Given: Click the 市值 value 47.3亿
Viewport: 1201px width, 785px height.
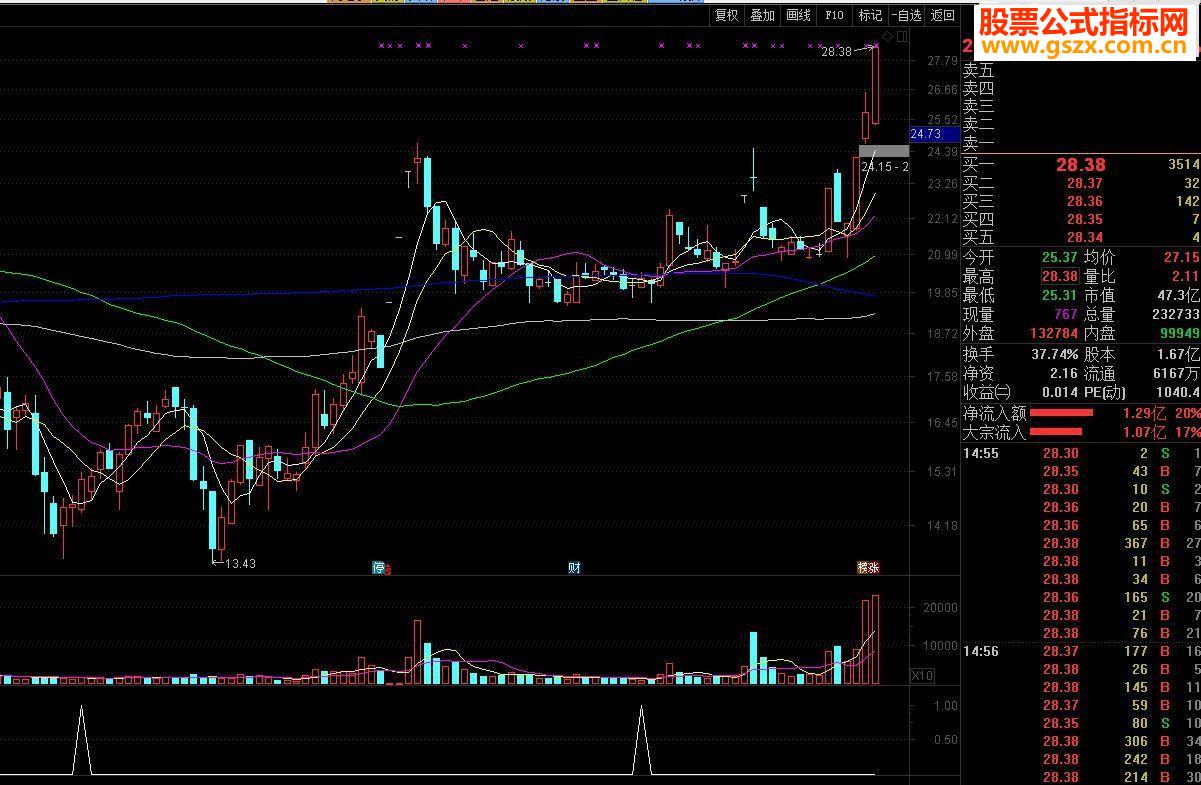Looking at the screenshot, I should pyautogui.click(x=1178, y=295).
